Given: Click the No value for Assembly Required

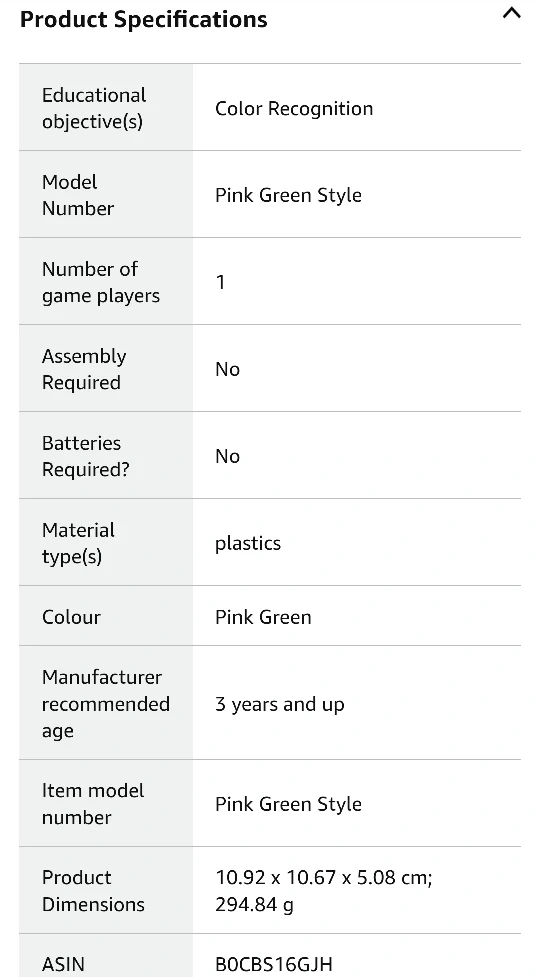Looking at the screenshot, I should [x=227, y=369].
